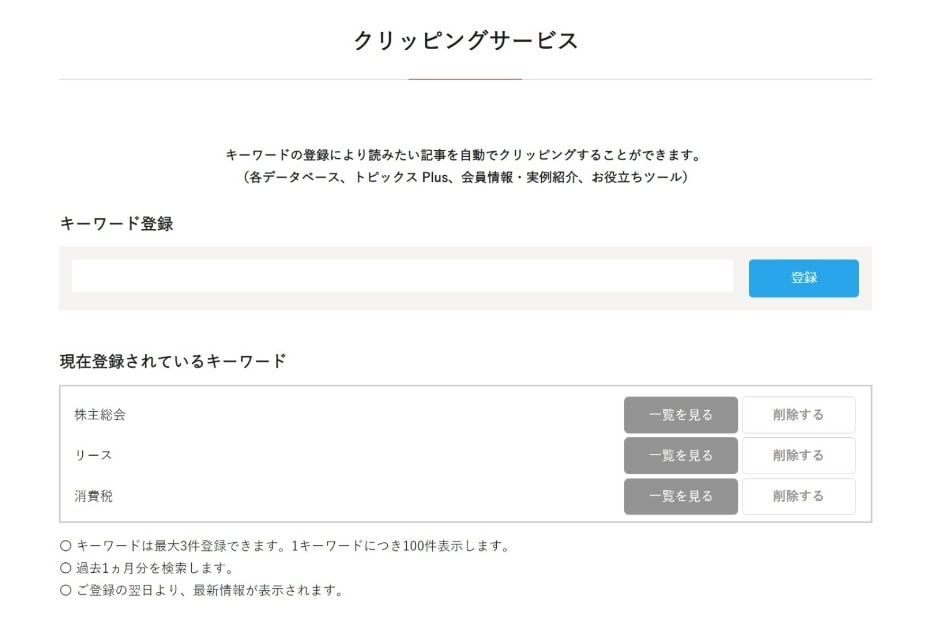The image size is (940, 620).
Task: Click the keyword registration input field
Action: point(402,276)
